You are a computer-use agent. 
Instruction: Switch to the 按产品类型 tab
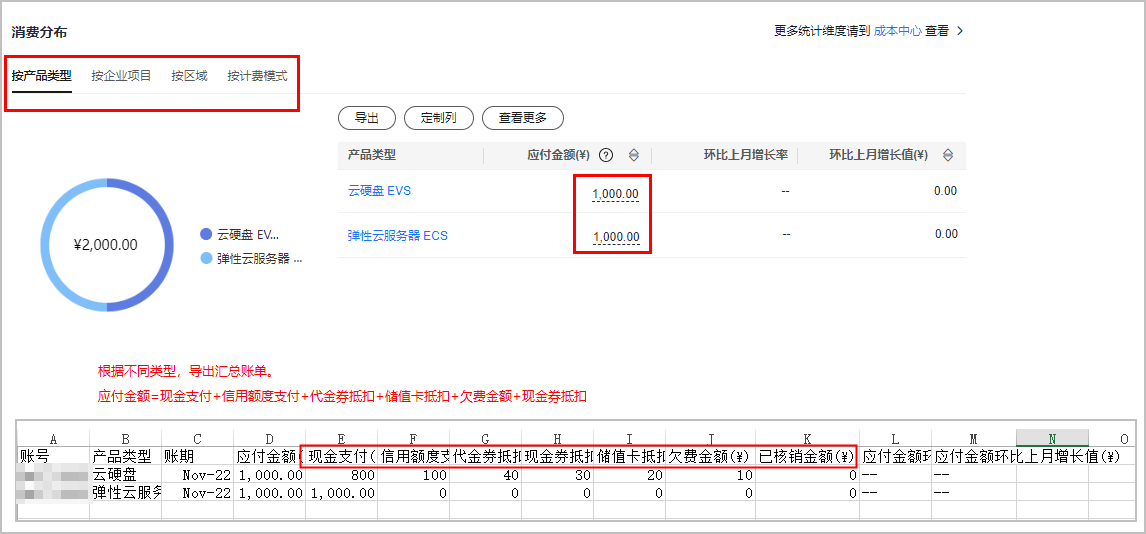pyautogui.click(x=42, y=76)
